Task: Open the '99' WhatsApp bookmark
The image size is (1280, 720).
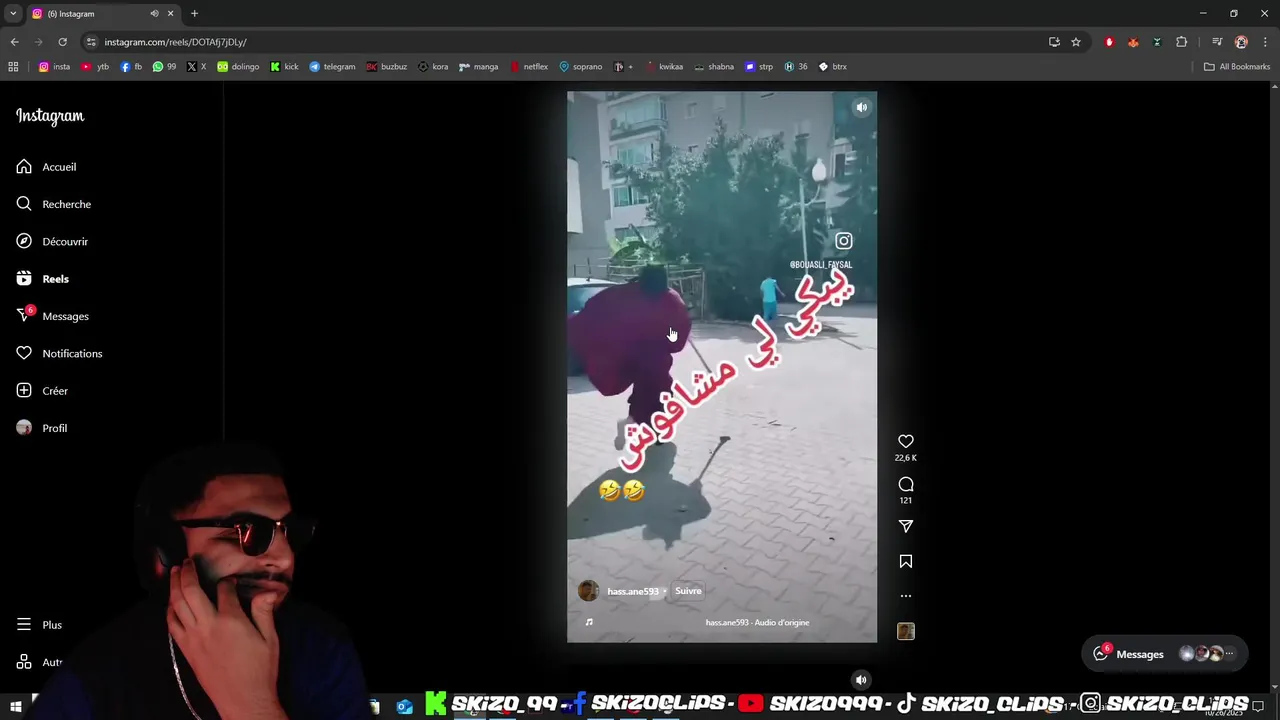Action: tap(164, 67)
